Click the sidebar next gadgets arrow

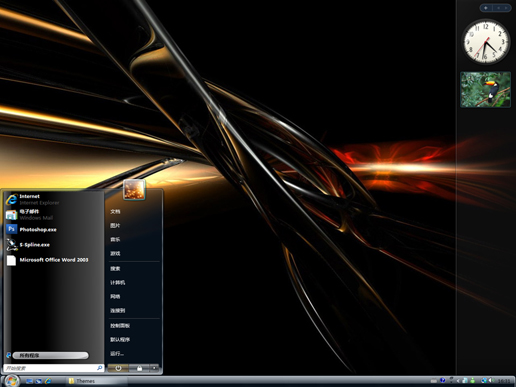tap(506, 8)
